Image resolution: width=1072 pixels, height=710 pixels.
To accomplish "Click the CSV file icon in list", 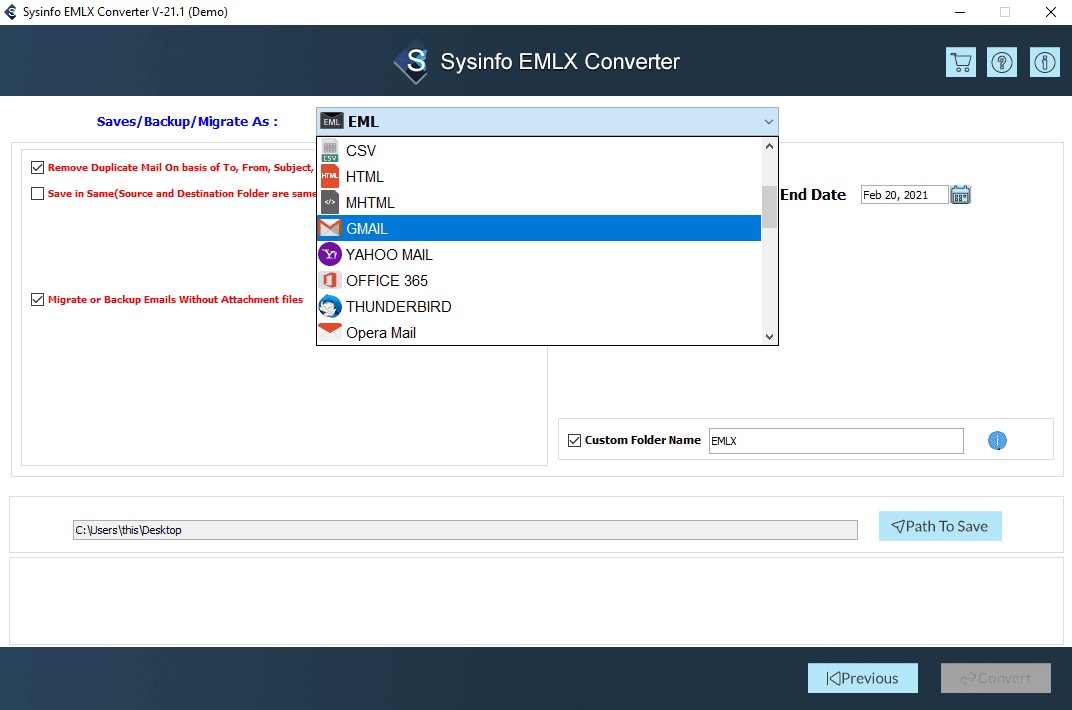I will (330, 150).
